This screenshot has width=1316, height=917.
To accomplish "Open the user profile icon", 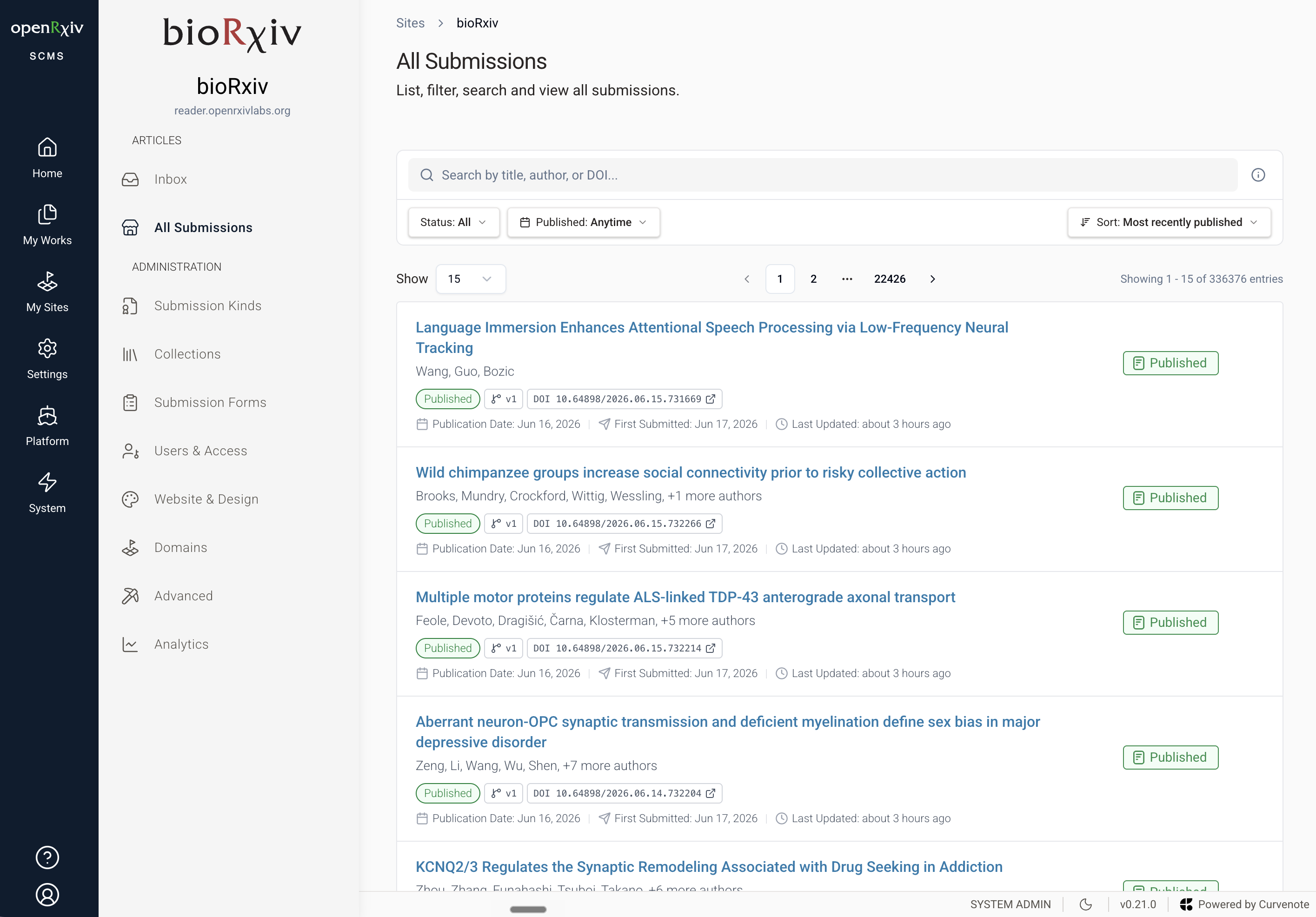I will tap(47, 895).
